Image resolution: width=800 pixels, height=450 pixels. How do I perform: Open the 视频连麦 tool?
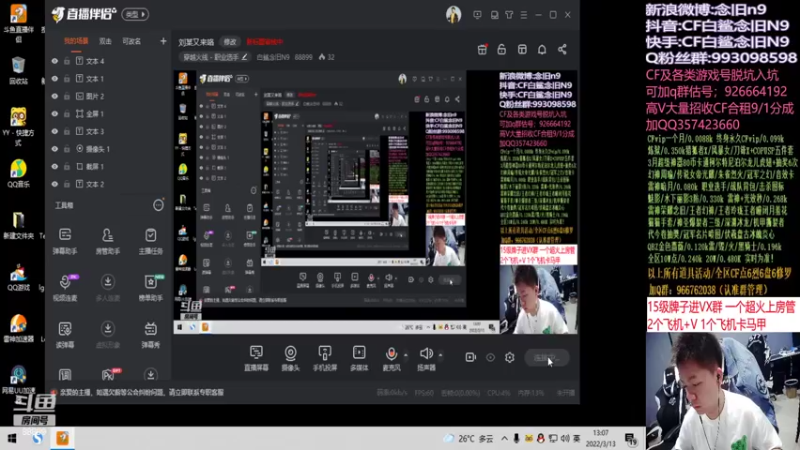click(65, 288)
